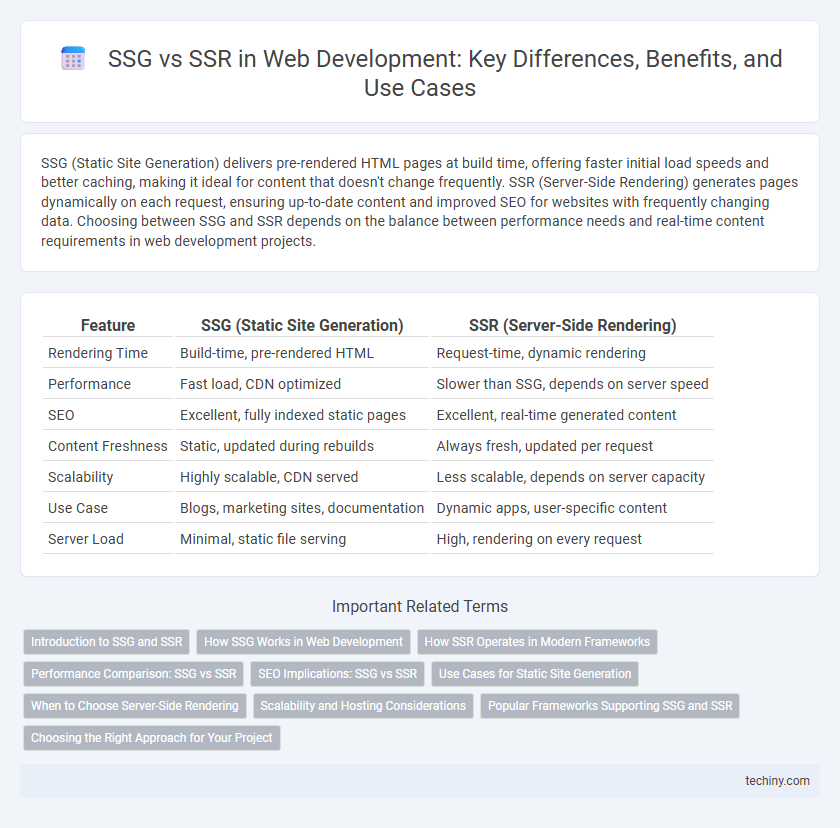Click 'High, rendering on every request' cell
The image size is (840, 828).
click(539, 539)
